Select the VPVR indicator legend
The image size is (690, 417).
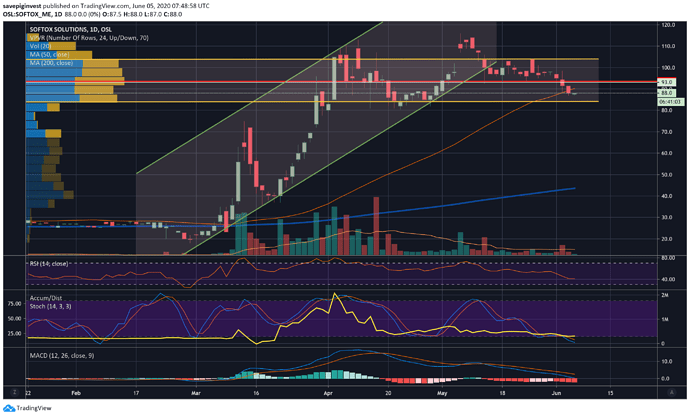click(x=89, y=38)
